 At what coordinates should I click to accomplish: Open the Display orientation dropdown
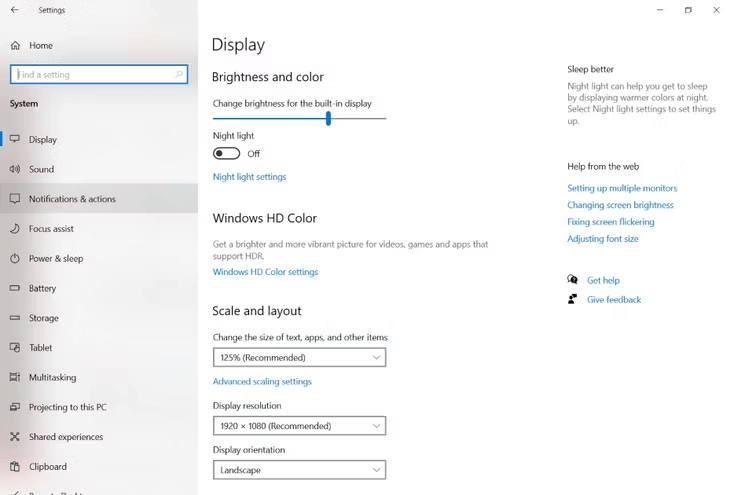click(299, 470)
